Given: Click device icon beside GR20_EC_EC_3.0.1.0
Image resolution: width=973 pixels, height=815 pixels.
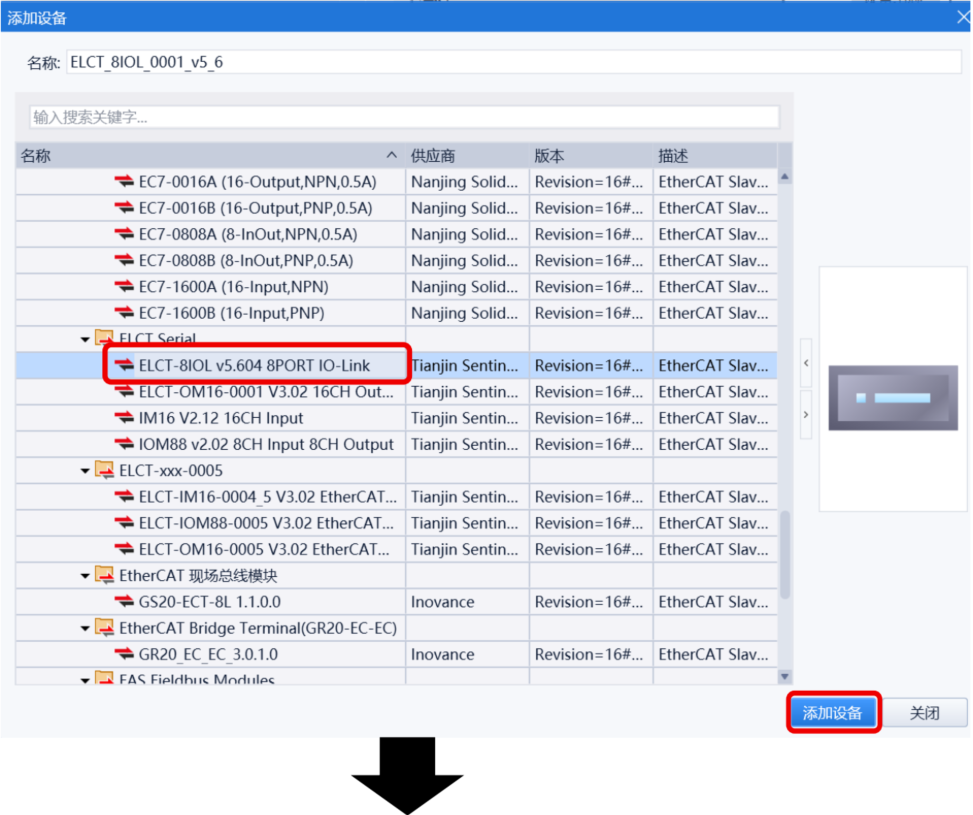Looking at the screenshot, I should (x=124, y=655).
